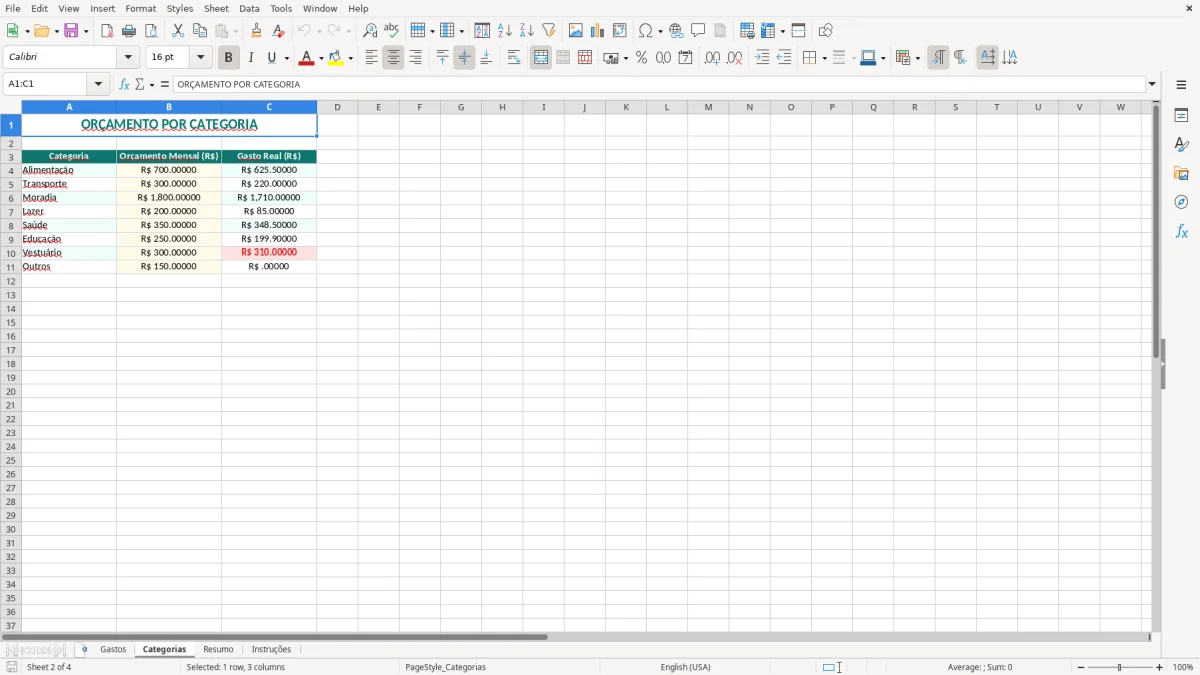Viewport: 1200px width, 675px height.
Task: Toggle Align Left
Action: point(371,58)
